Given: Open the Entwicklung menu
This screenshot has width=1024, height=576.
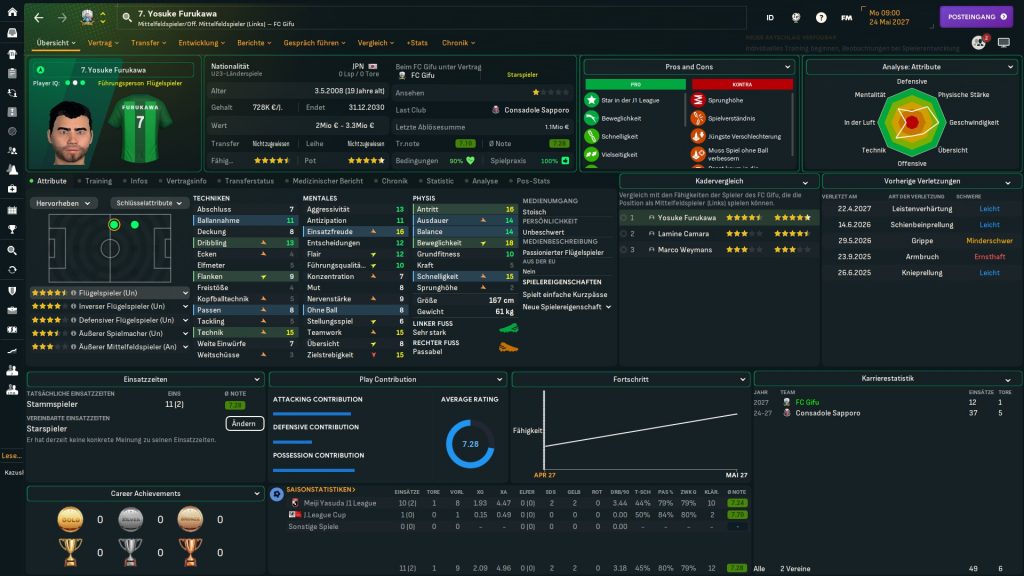Looking at the screenshot, I should coord(202,43).
